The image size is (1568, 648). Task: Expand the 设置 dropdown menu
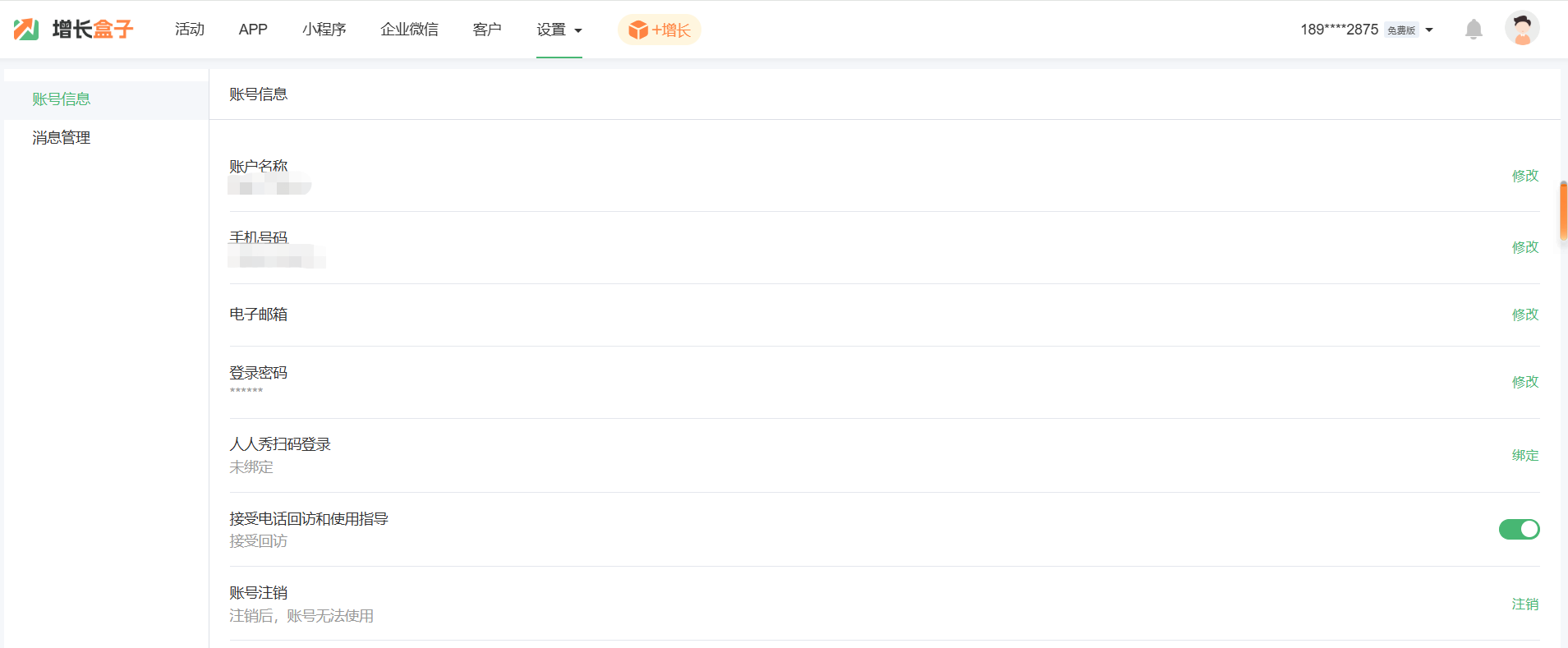(559, 30)
